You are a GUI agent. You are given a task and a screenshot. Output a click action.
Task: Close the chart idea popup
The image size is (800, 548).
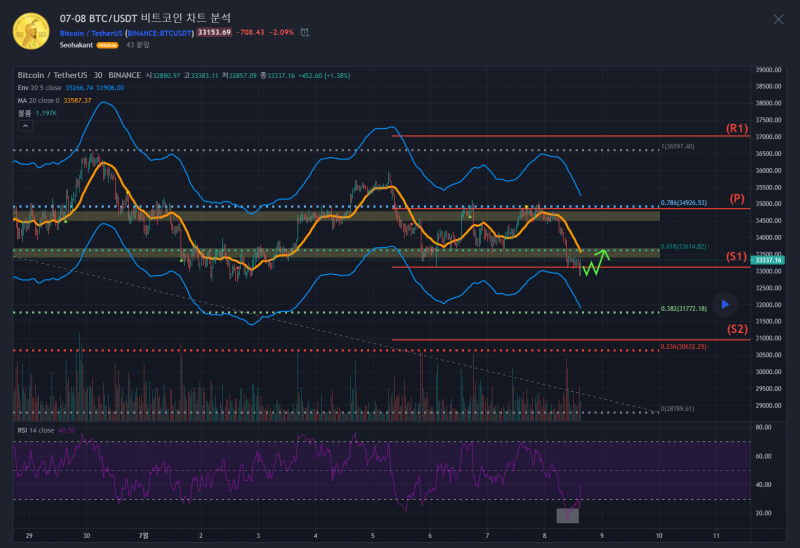[x=778, y=19]
